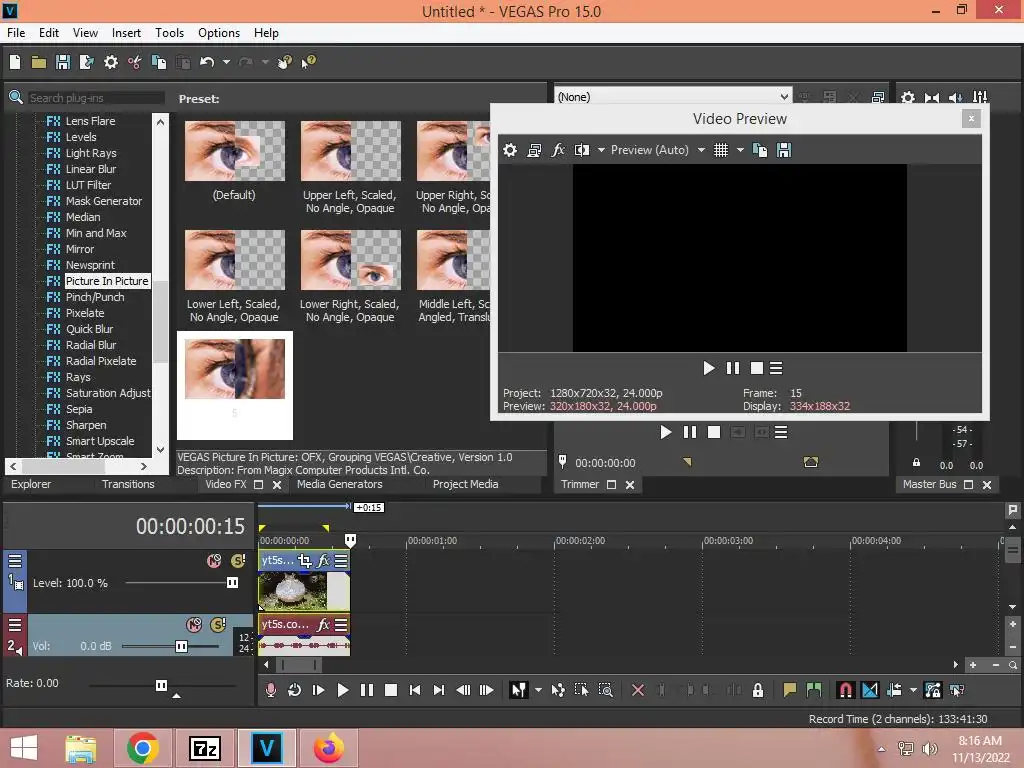
Task: Toggle Loop Playback in transport bar
Action: click(x=295, y=690)
